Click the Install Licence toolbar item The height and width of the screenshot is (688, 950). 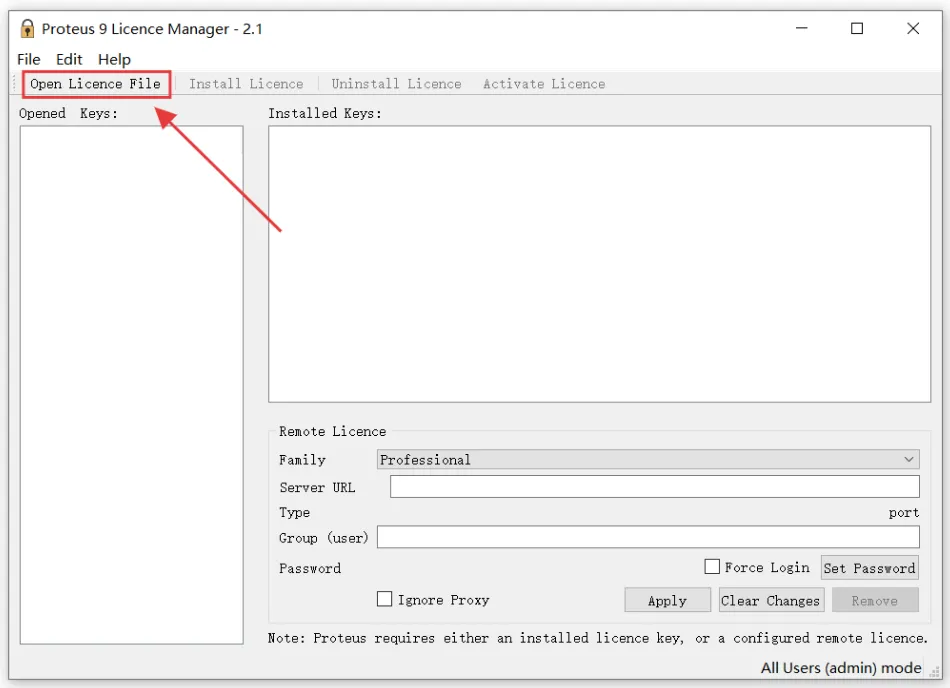[246, 84]
